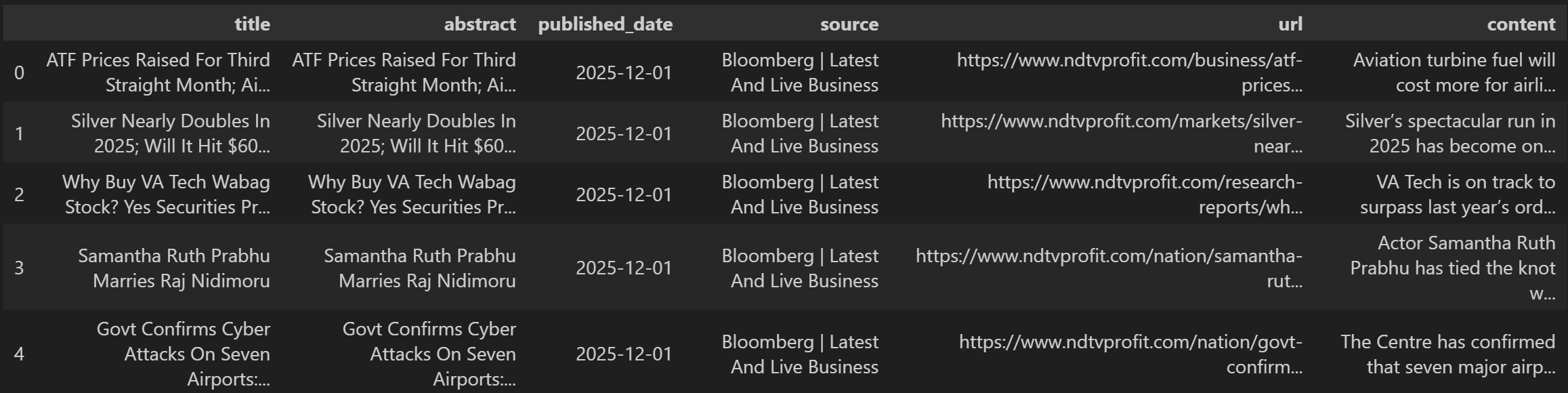Image resolution: width=1568 pixels, height=393 pixels.
Task: Click the VA Tech content cell
Action: pyautogui.click(x=1458, y=194)
